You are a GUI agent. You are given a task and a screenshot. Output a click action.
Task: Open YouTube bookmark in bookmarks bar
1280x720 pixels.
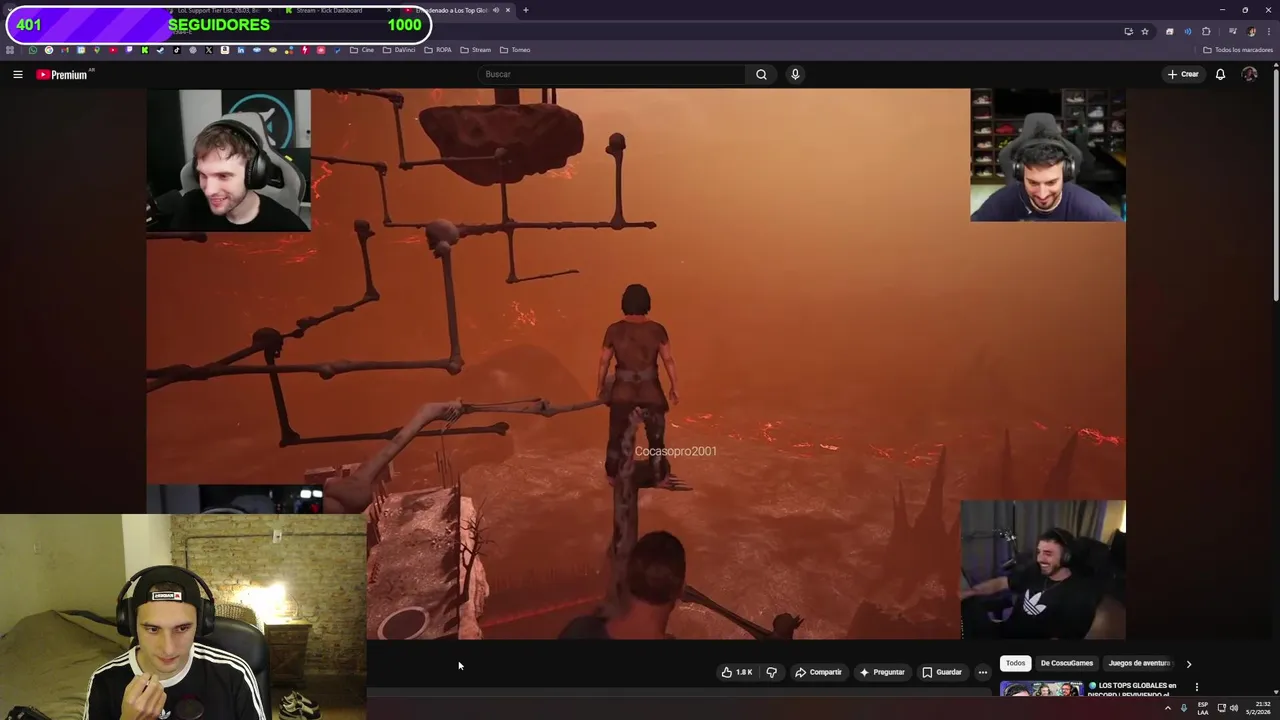click(x=113, y=50)
